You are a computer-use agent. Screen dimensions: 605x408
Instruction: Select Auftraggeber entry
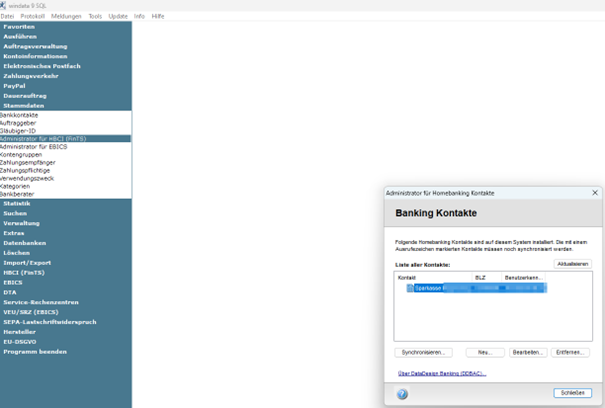pos(66,123)
